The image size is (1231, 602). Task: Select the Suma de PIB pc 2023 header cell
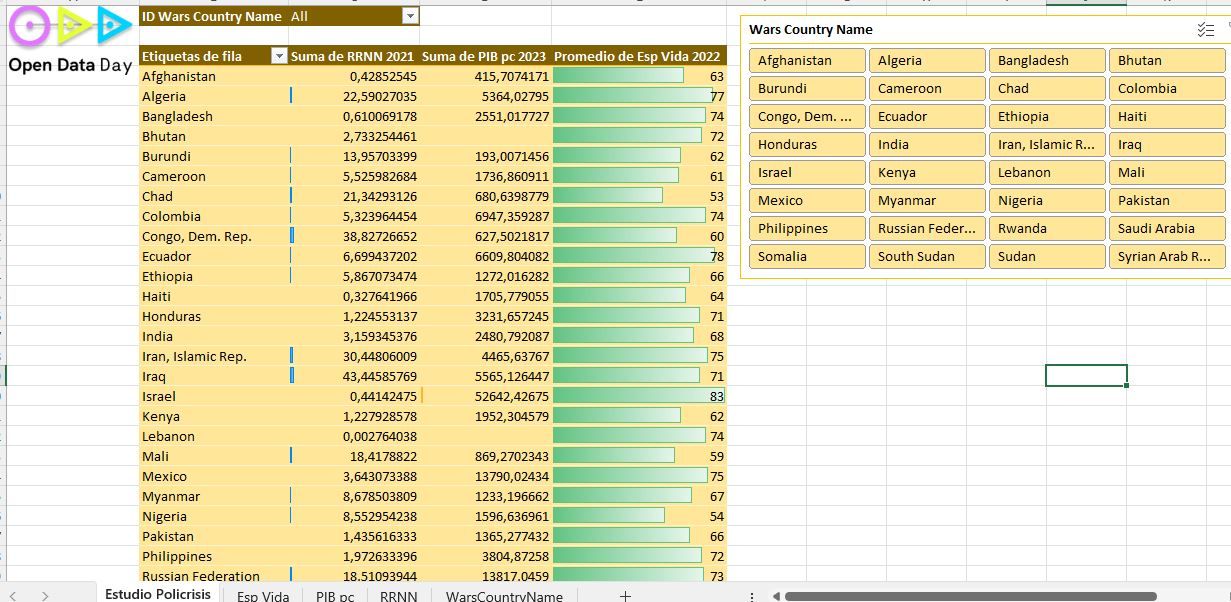pyautogui.click(x=485, y=56)
